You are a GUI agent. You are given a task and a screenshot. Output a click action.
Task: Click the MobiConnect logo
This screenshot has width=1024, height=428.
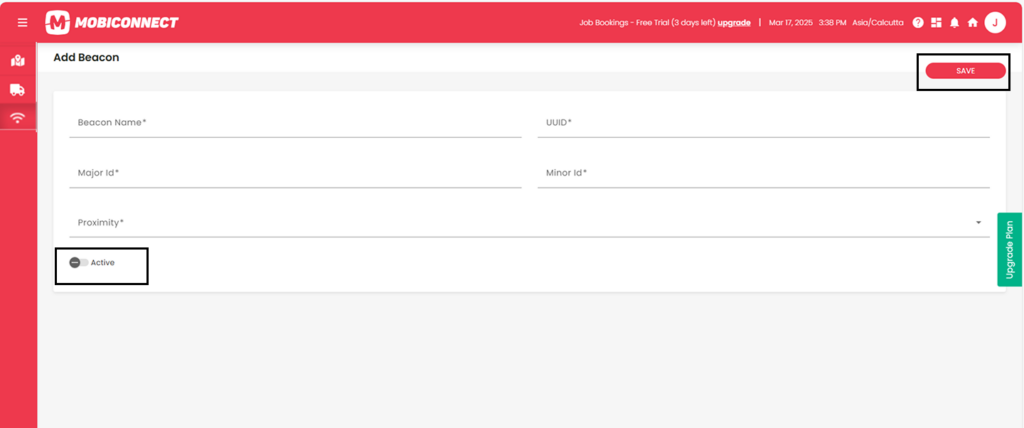(112, 23)
